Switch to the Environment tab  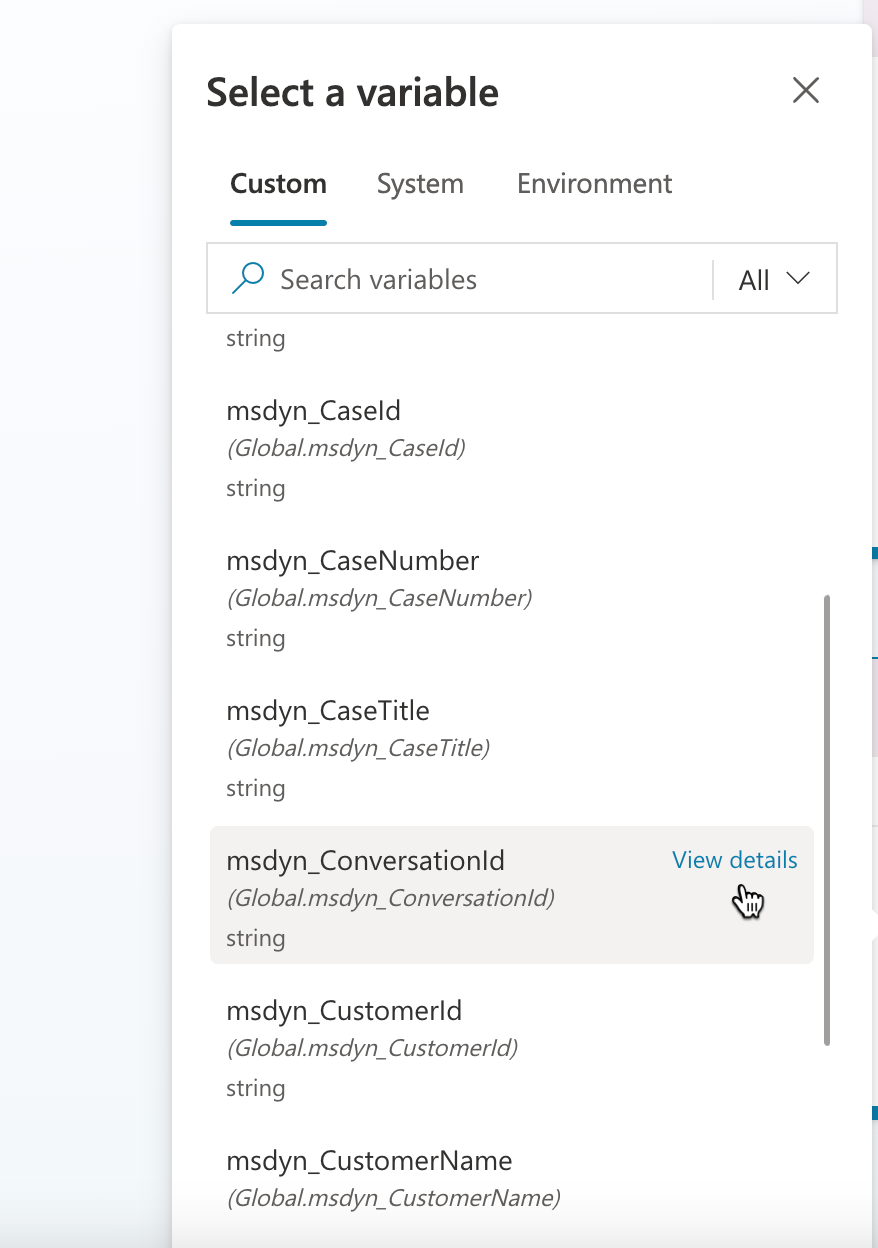(594, 184)
